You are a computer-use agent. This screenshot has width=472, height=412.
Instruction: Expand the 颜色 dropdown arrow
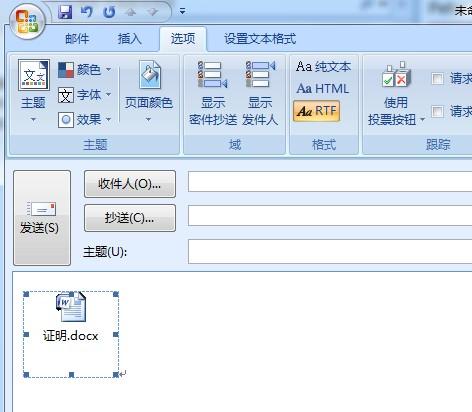pos(109,70)
